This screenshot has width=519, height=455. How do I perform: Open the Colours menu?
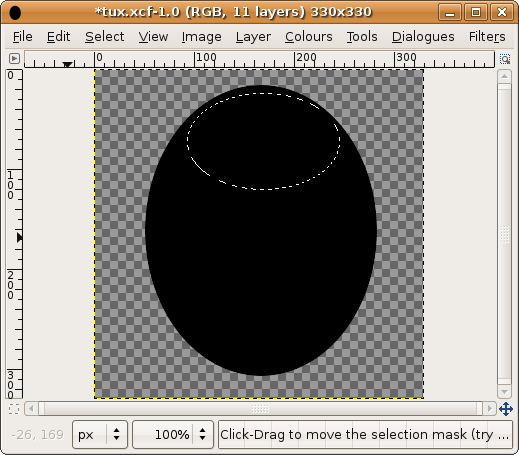pos(308,37)
